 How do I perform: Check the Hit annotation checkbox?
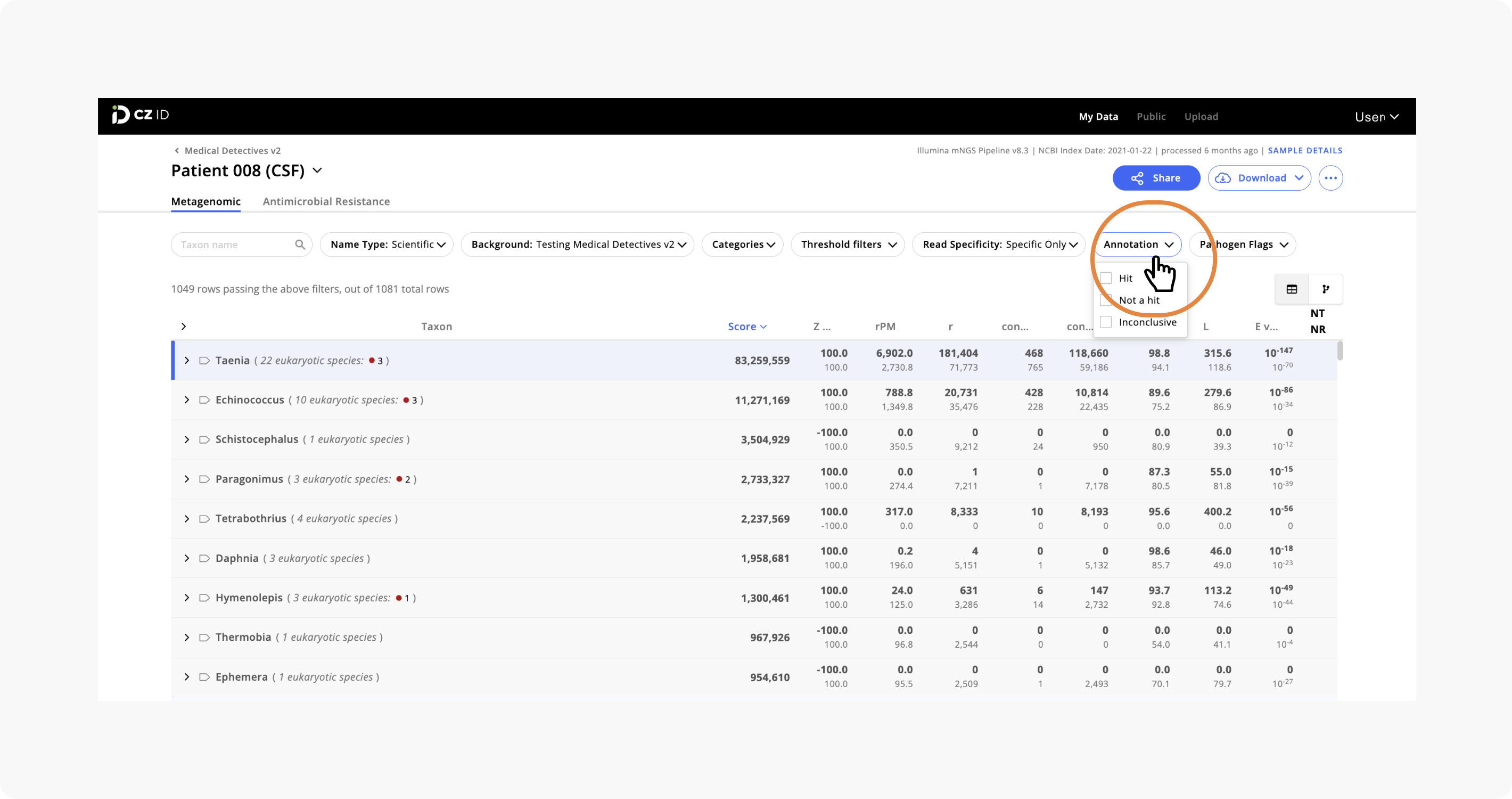(x=1106, y=278)
